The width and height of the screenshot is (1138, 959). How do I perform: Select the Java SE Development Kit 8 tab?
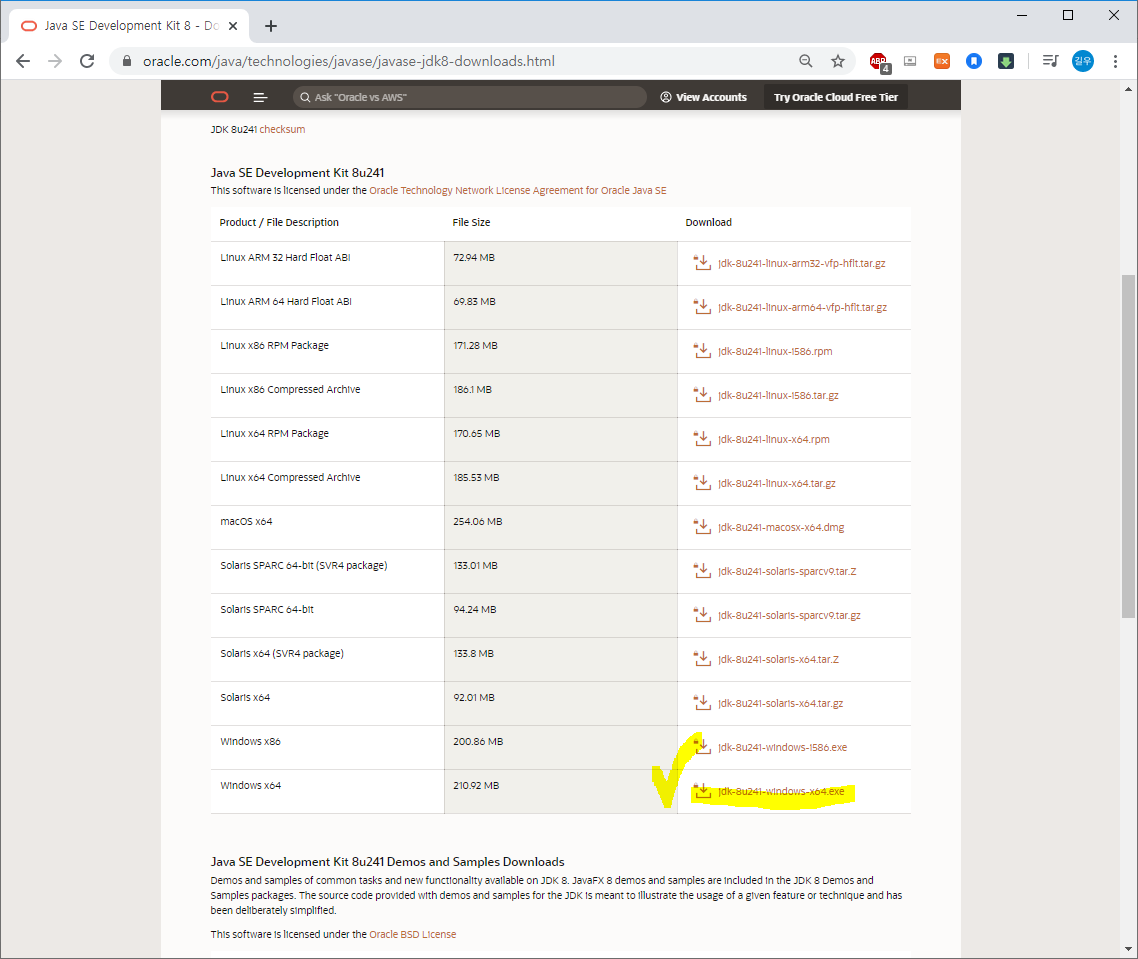click(x=131, y=26)
